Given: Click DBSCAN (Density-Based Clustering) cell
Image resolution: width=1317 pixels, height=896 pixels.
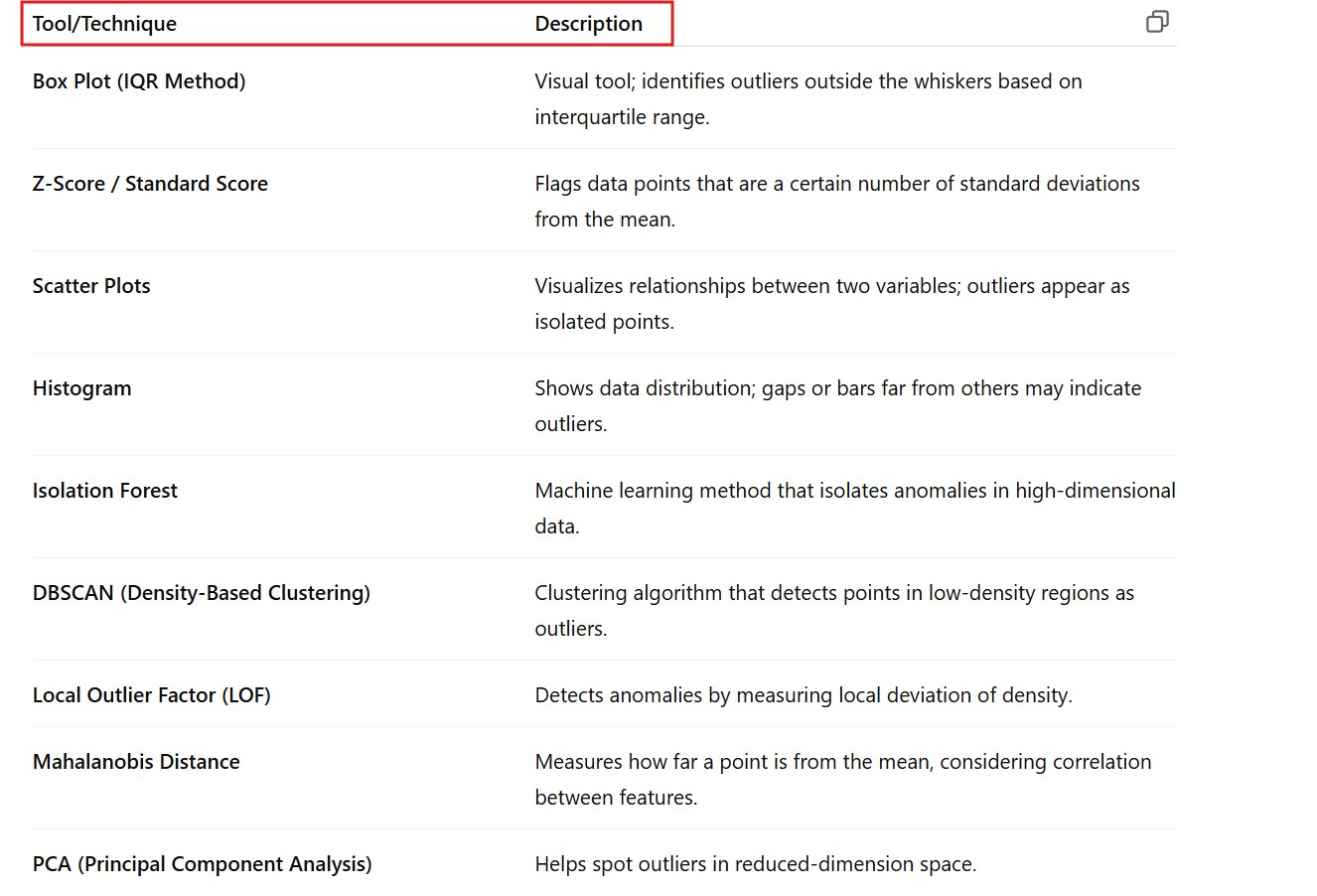Looking at the screenshot, I should (x=202, y=593).
